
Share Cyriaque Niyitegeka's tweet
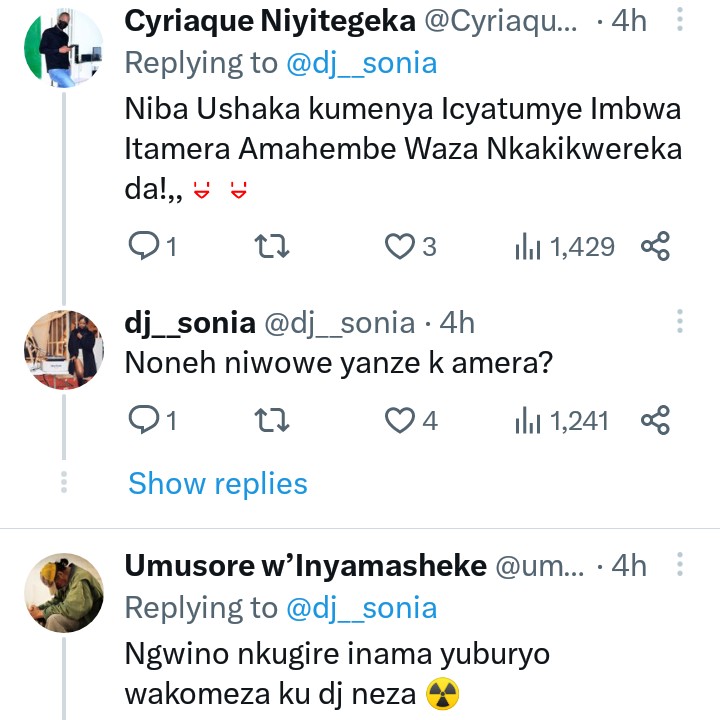[655, 246]
